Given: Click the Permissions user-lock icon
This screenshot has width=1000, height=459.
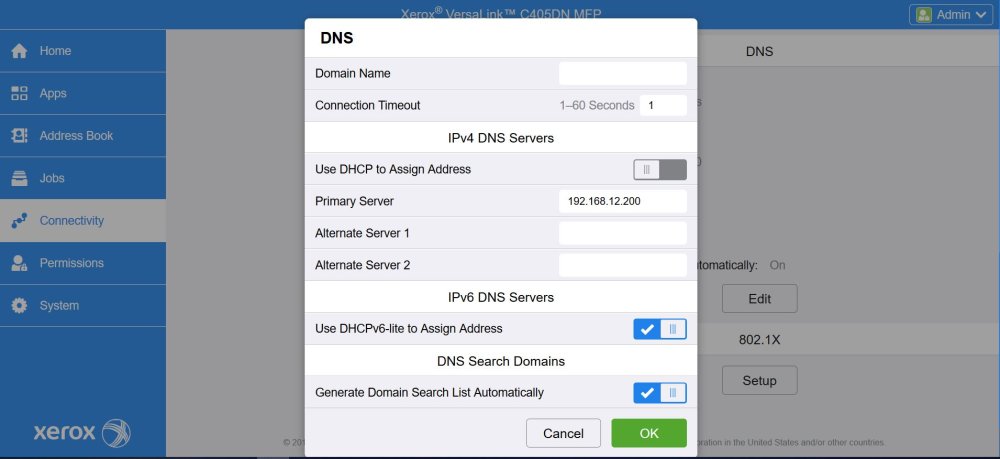Looking at the screenshot, I should 19,263.
